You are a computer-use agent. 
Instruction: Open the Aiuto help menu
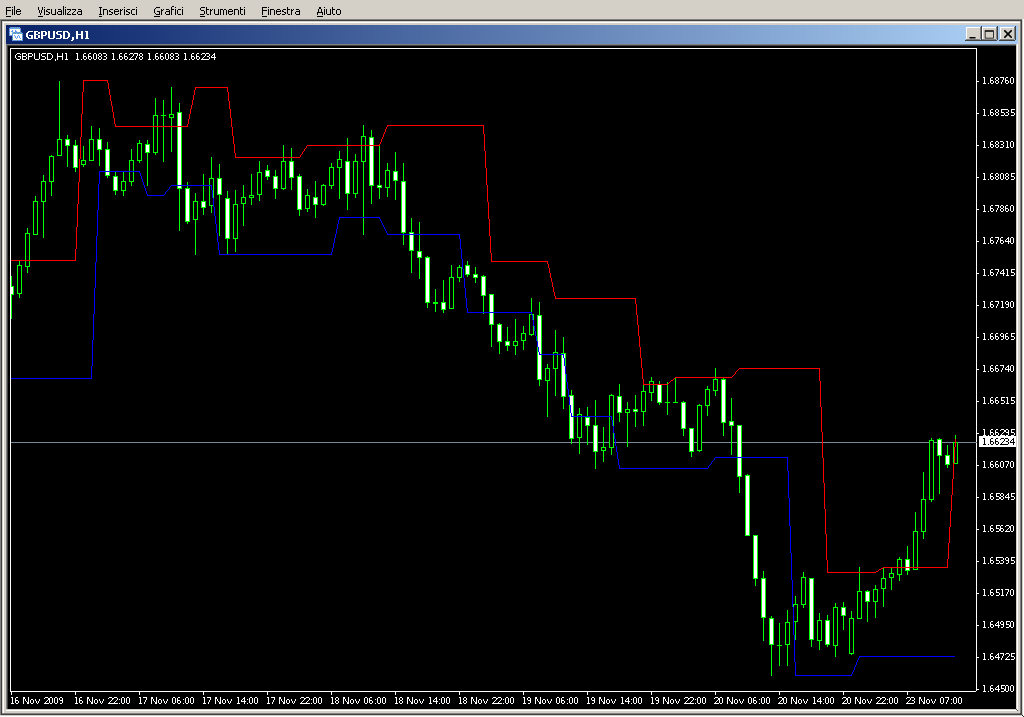[328, 11]
